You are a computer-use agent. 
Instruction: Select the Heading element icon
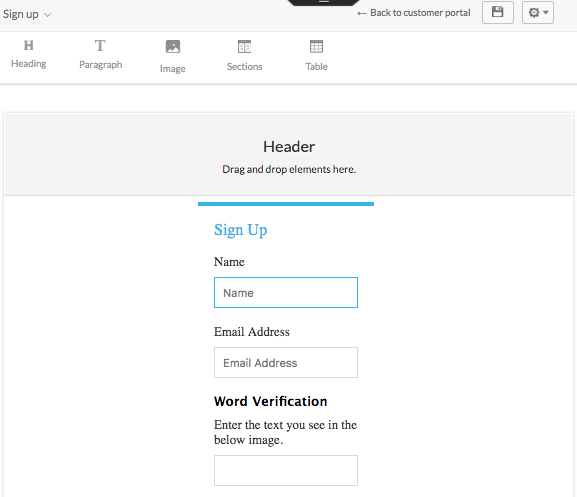click(x=29, y=45)
